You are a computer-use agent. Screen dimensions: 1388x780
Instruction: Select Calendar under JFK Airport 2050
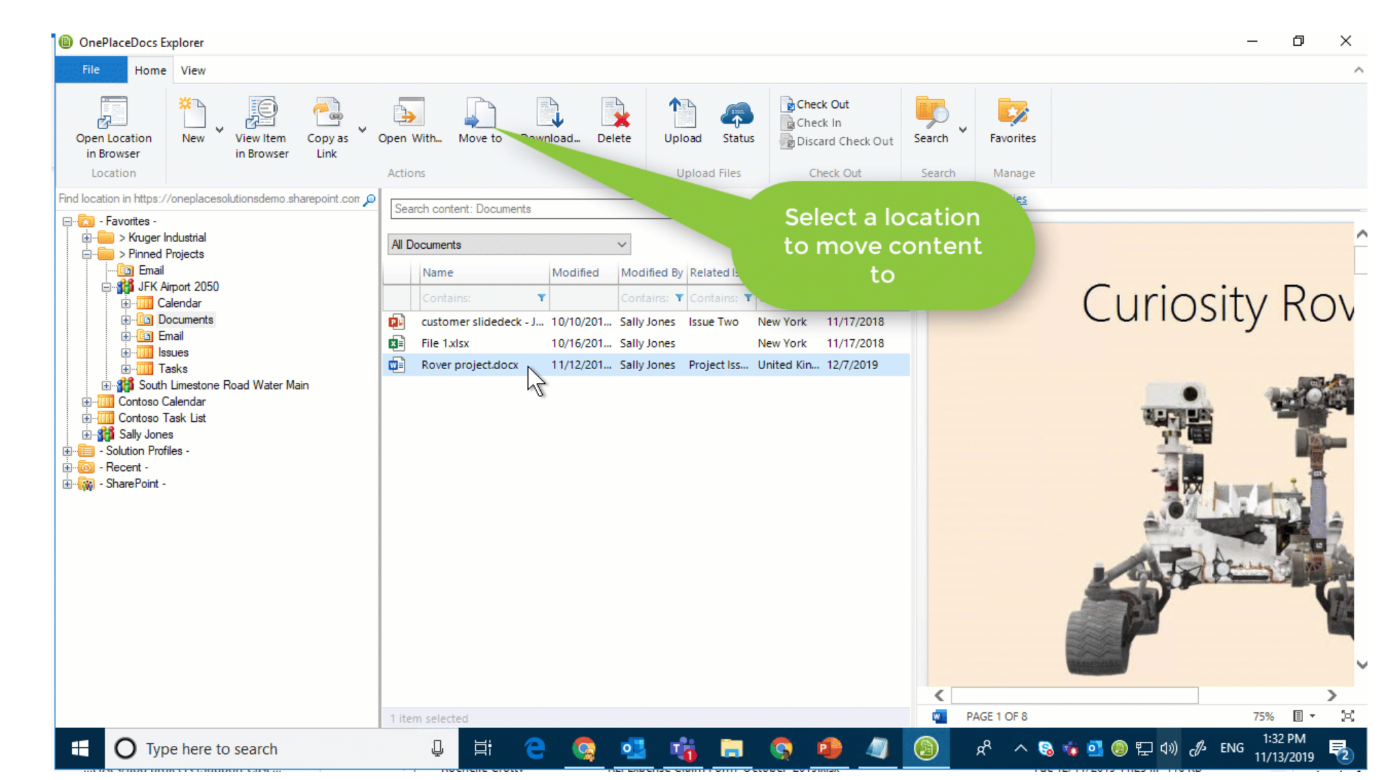(x=179, y=303)
